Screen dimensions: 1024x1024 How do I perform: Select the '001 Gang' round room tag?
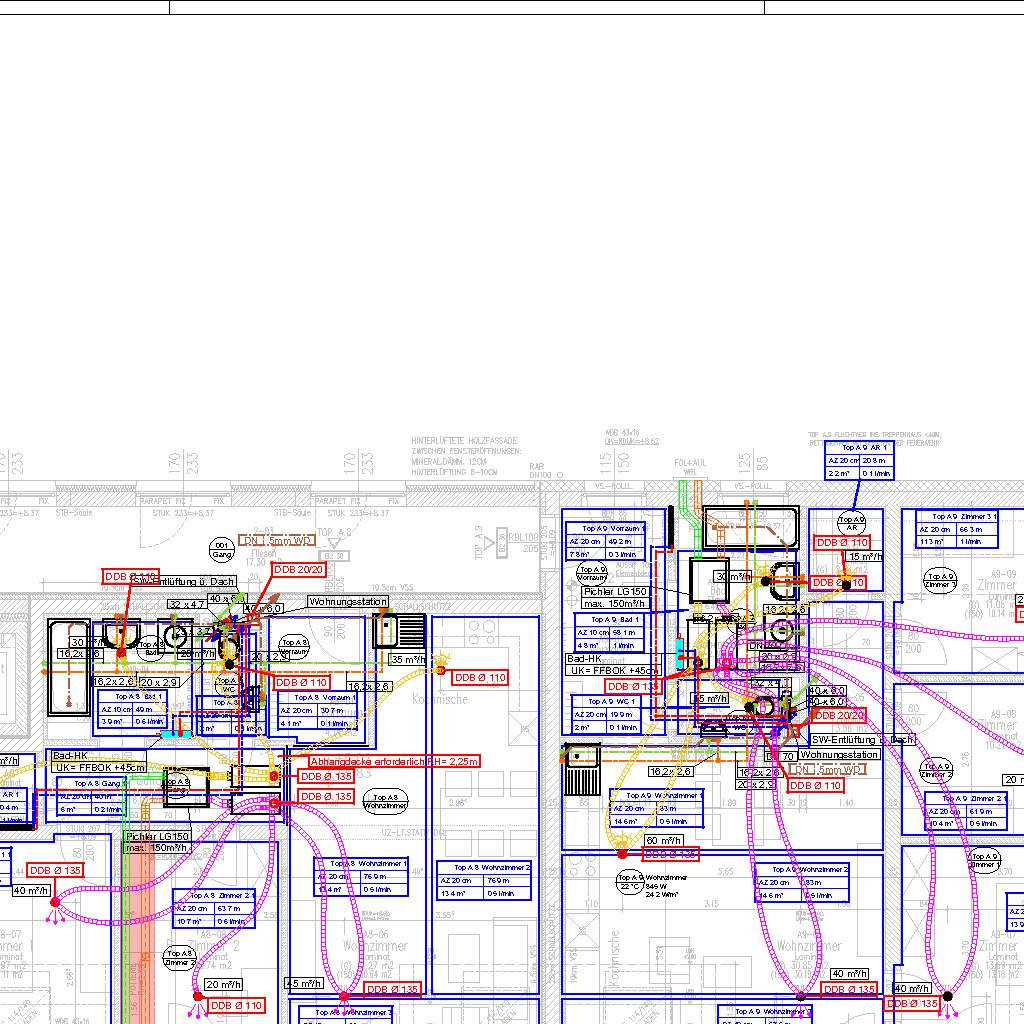222,550
